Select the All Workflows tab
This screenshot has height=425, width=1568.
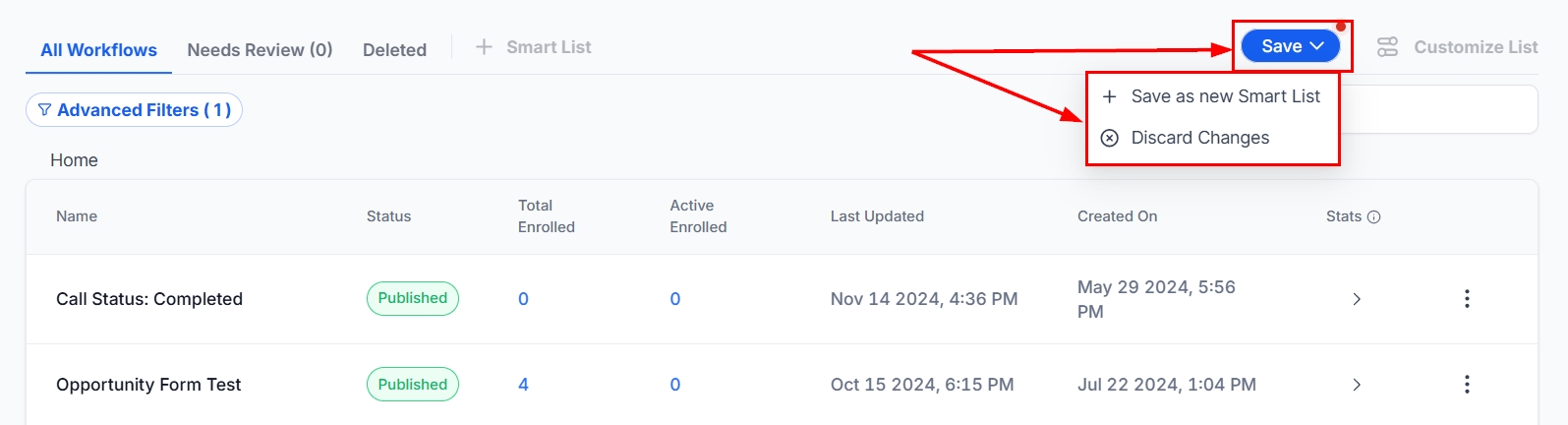(98, 50)
